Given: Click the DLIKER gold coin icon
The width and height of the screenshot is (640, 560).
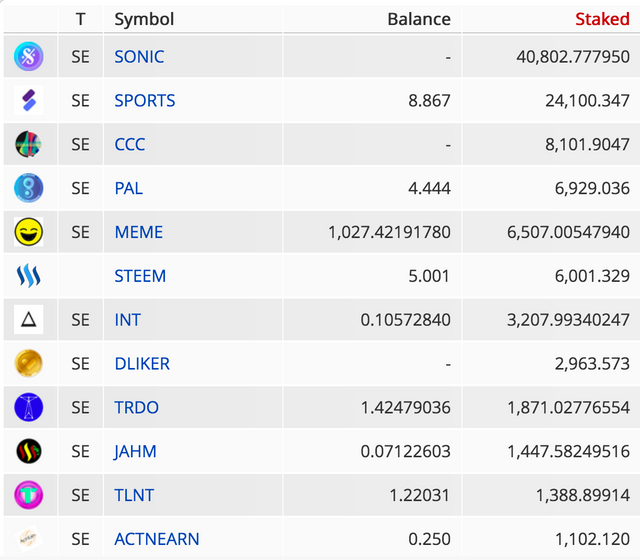Looking at the screenshot, I should [x=29, y=363].
